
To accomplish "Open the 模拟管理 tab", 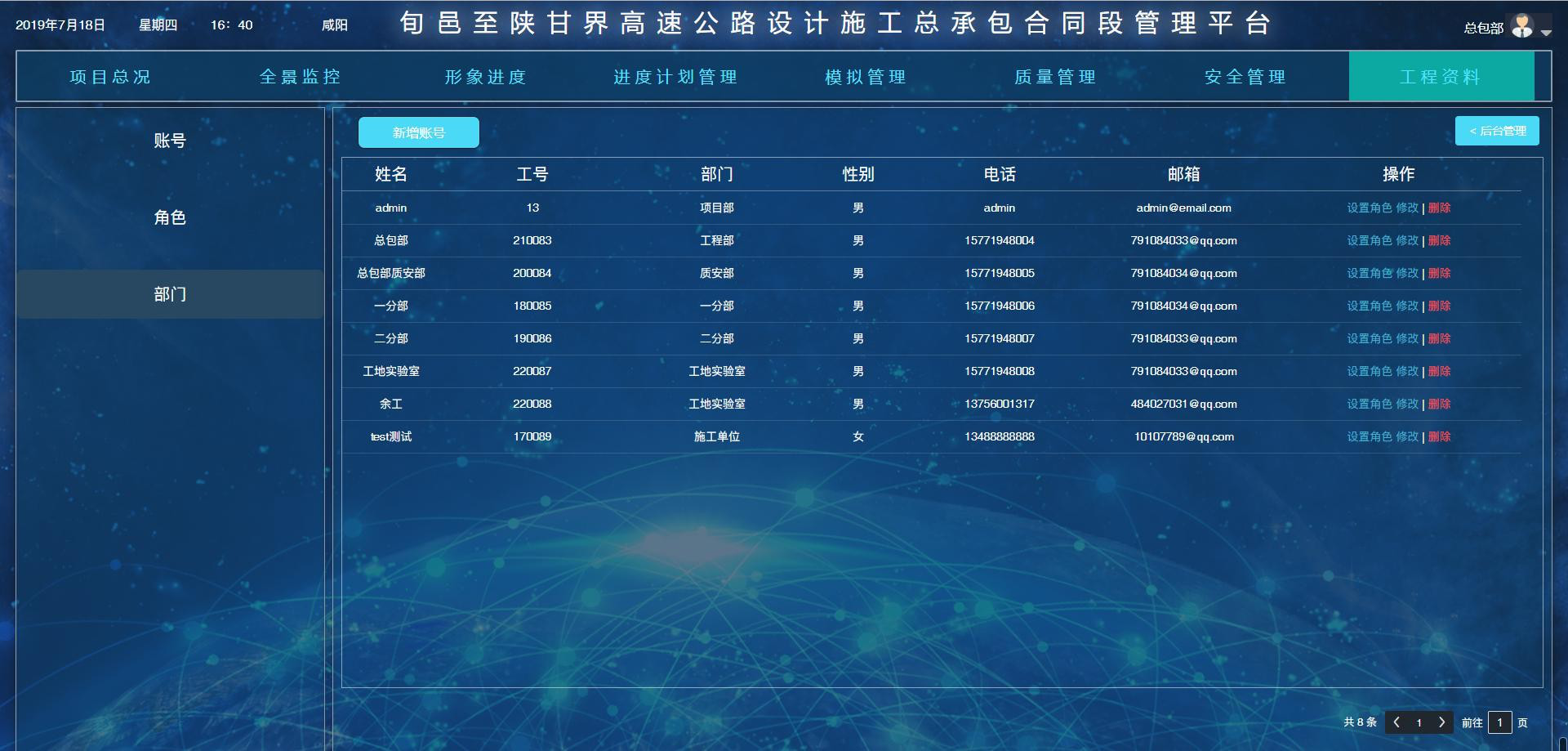I will (x=865, y=77).
